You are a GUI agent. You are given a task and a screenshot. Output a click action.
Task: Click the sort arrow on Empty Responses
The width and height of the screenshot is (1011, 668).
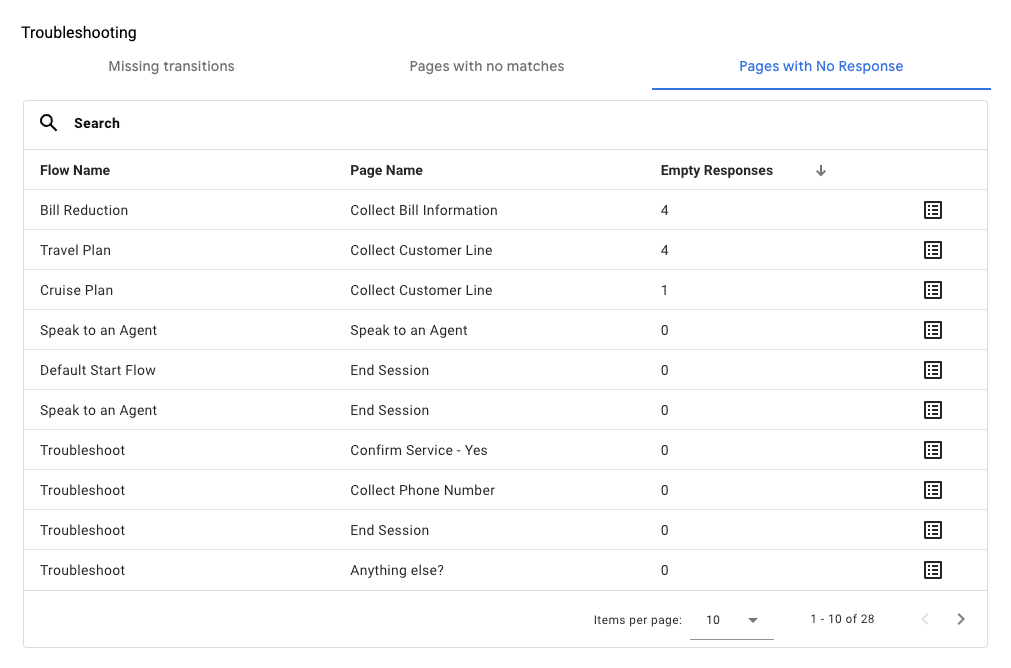point(820,170)
